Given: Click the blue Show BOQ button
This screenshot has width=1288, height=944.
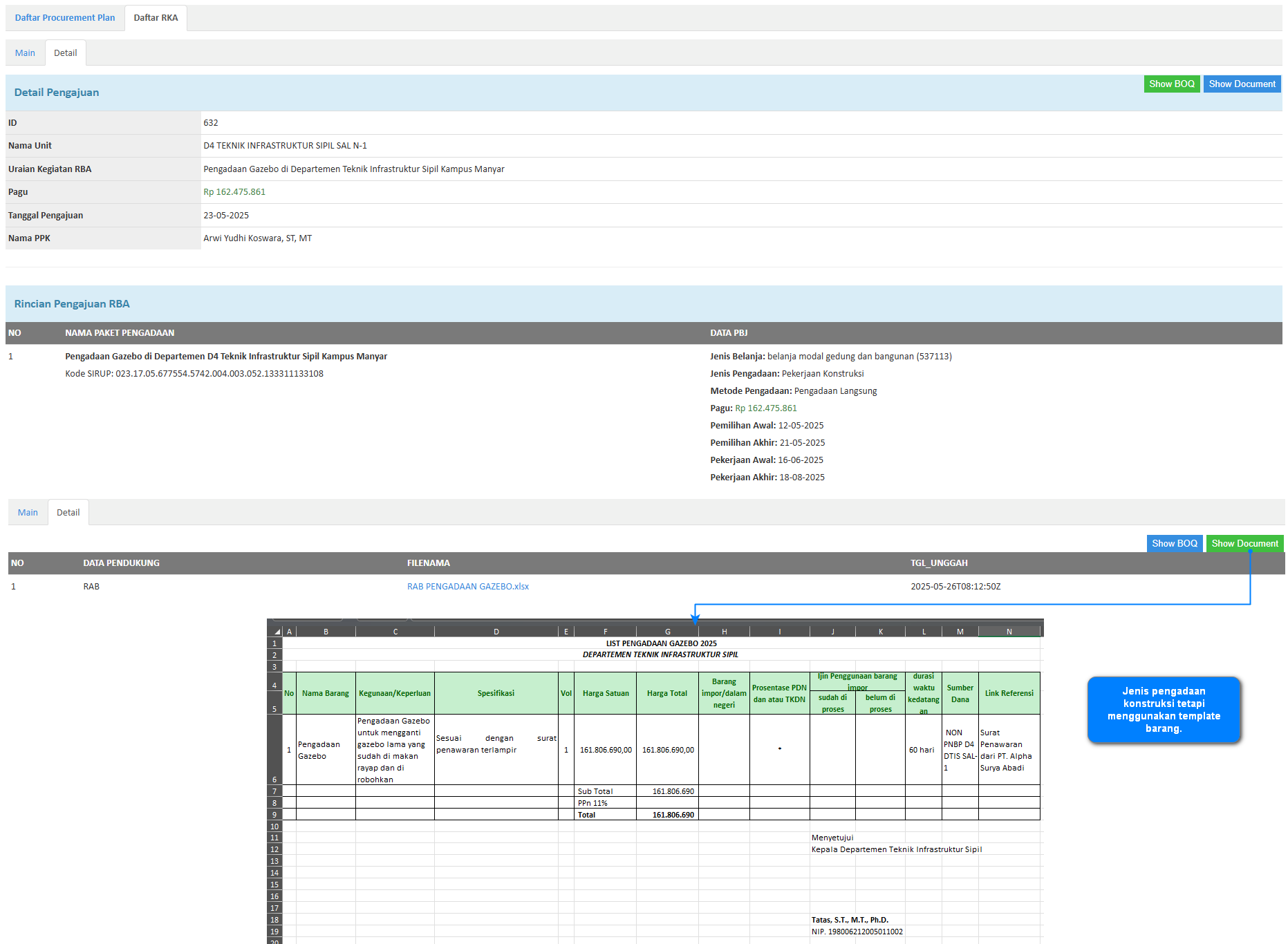Looking at the screenshot, I should tap(1174, 544).
